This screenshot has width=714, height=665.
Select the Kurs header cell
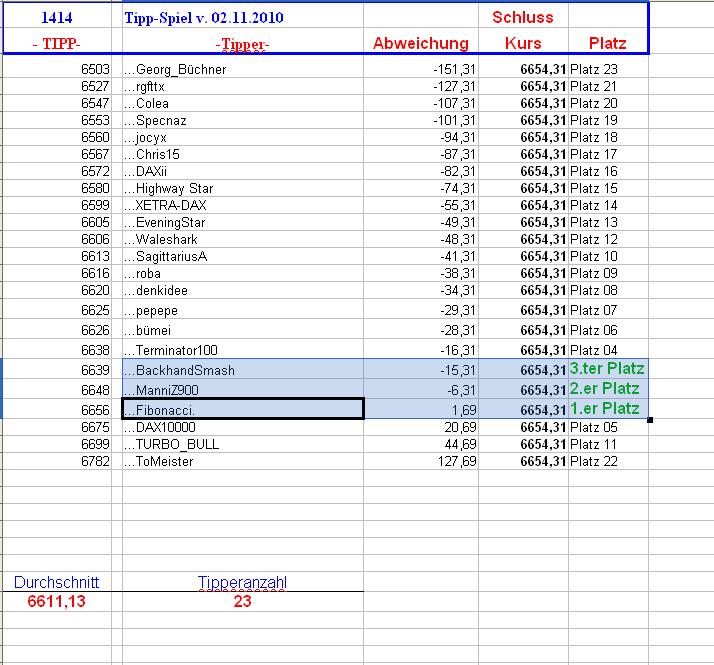tap(523, 43)
